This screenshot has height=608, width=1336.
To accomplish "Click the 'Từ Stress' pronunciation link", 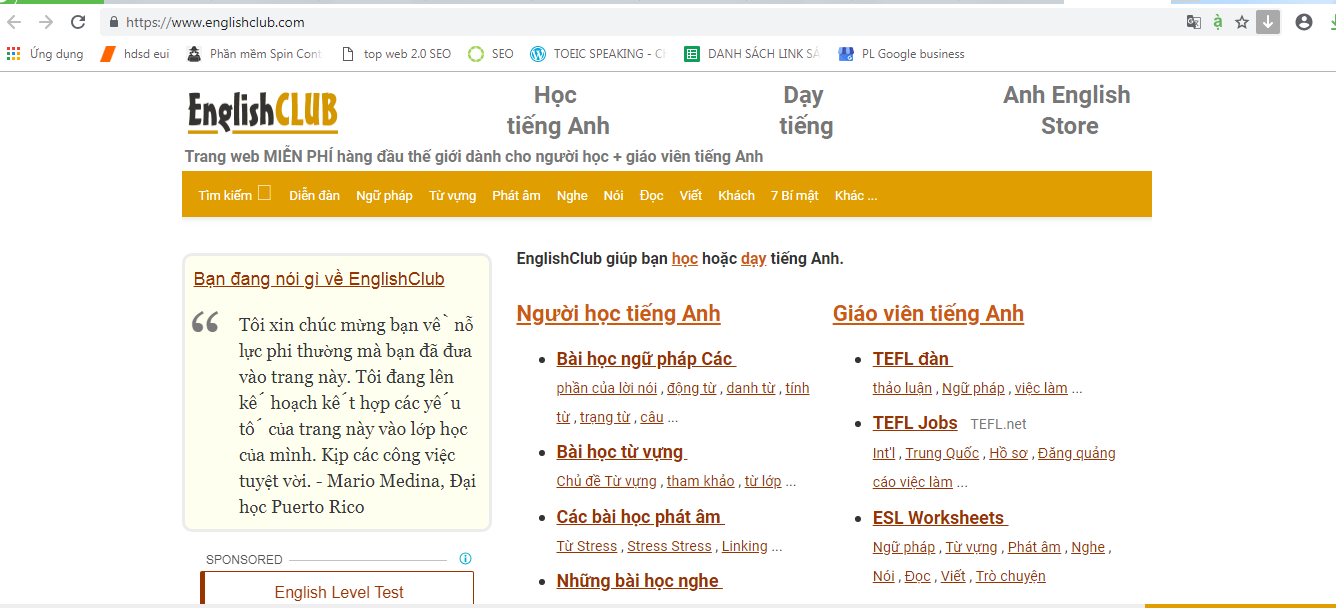I will [x=587, y=546].
